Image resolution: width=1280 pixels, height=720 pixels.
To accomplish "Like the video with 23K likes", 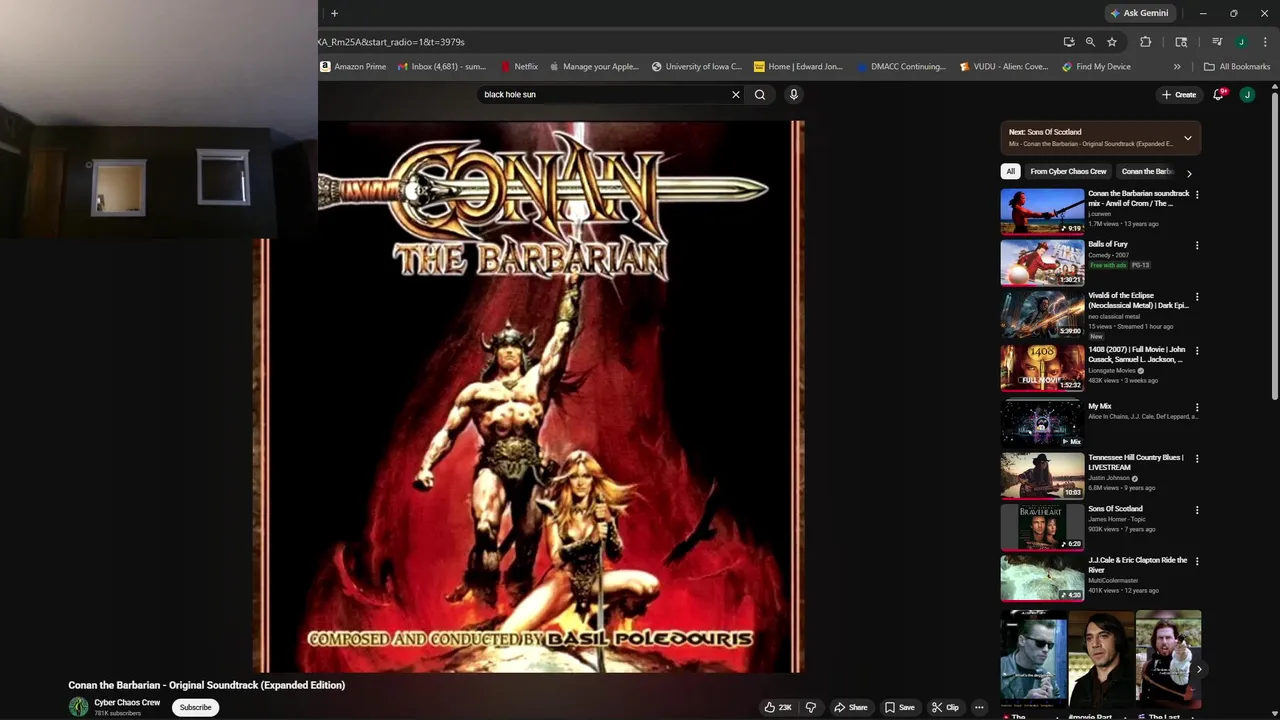I will tap(778, 707).
